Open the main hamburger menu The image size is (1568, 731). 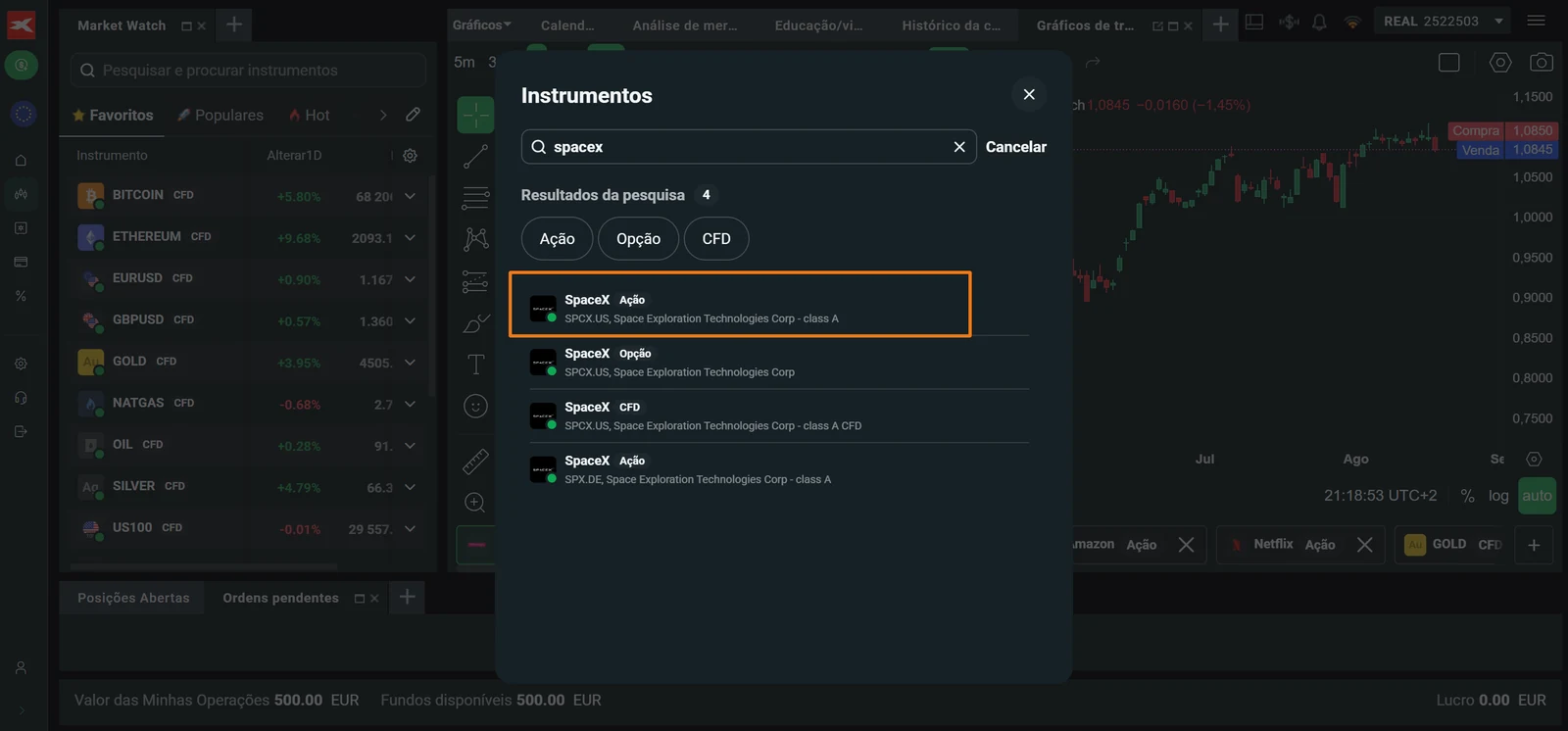click(x=1537, y=21)
